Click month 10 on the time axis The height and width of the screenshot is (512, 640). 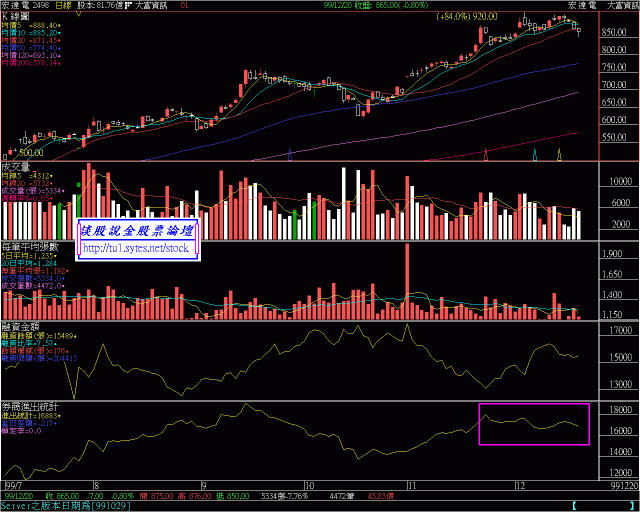(x=310, y=486)
